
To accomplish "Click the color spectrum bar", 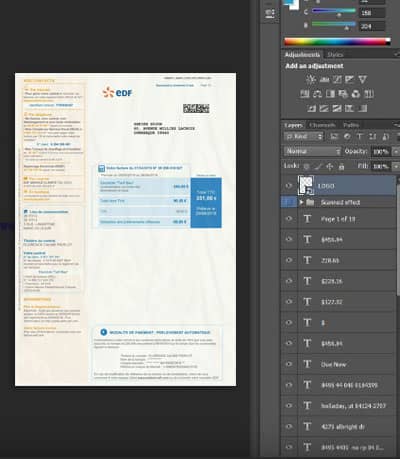I will [337, 42].
